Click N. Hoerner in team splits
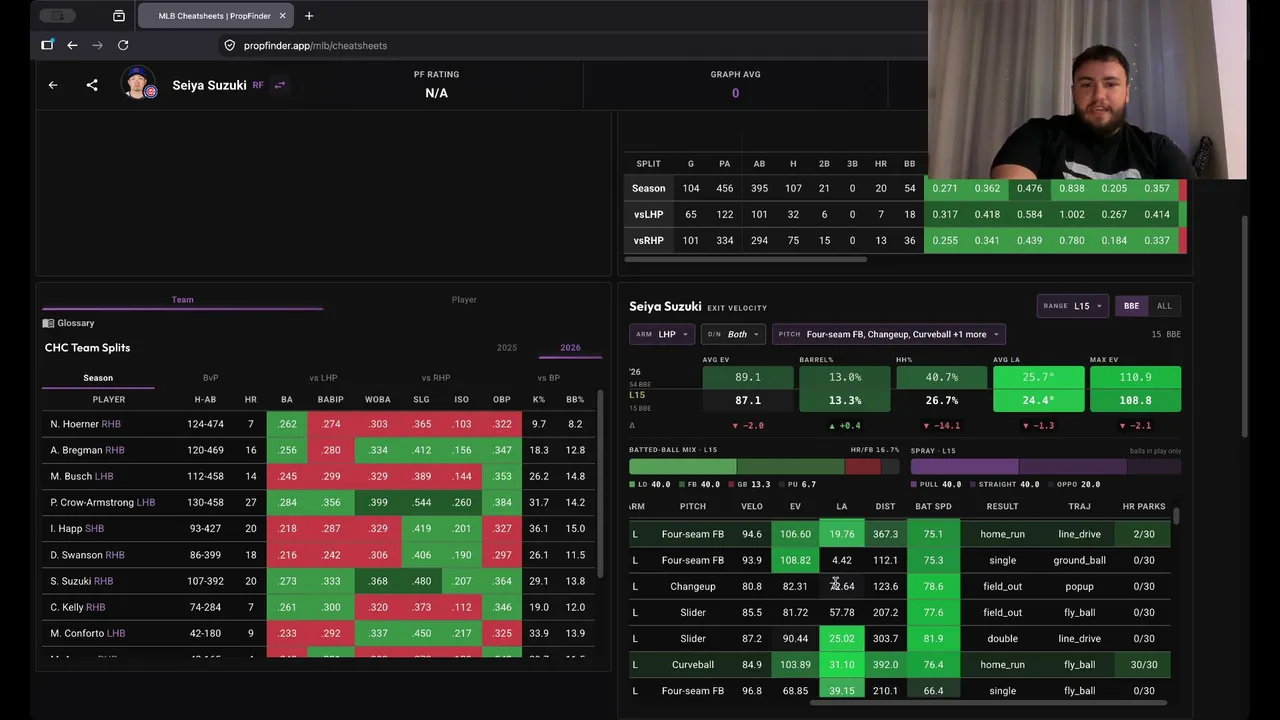Image resolution: width=1280 pixels, height=720 pixels. 86,424
